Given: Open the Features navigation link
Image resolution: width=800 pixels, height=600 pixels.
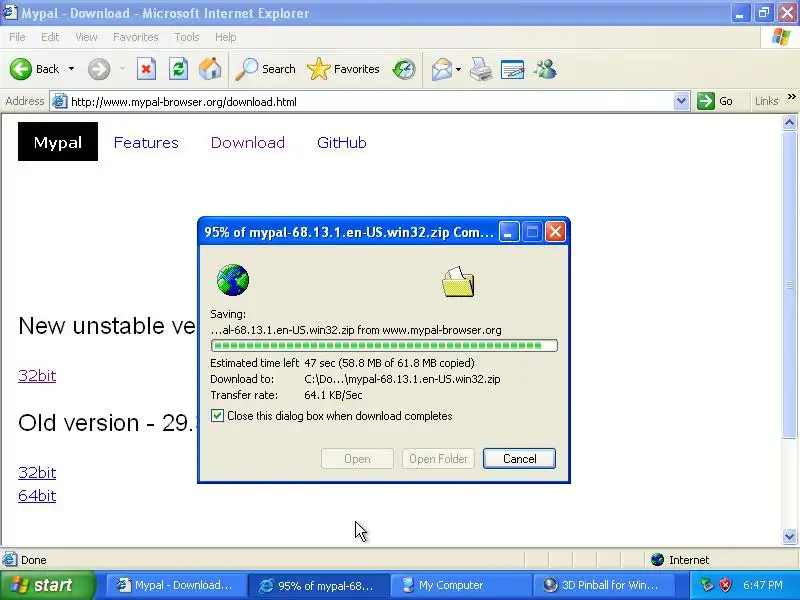Looking at the screenshot, I should (146, 142).
